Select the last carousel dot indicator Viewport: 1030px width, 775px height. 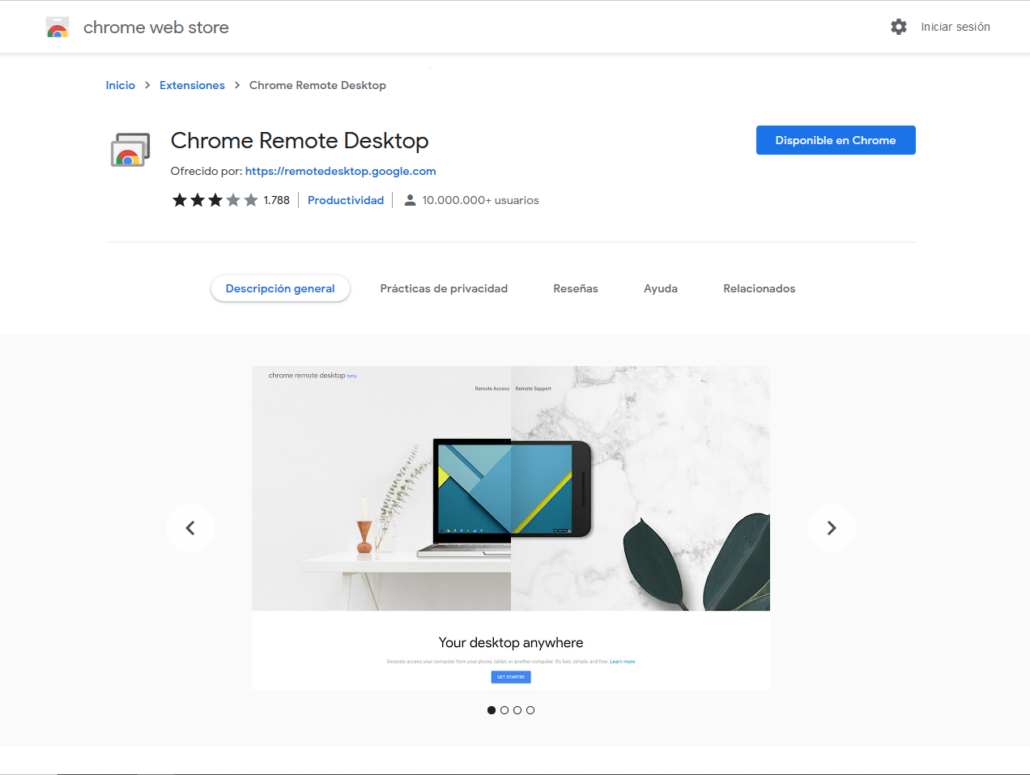point(530,710)
